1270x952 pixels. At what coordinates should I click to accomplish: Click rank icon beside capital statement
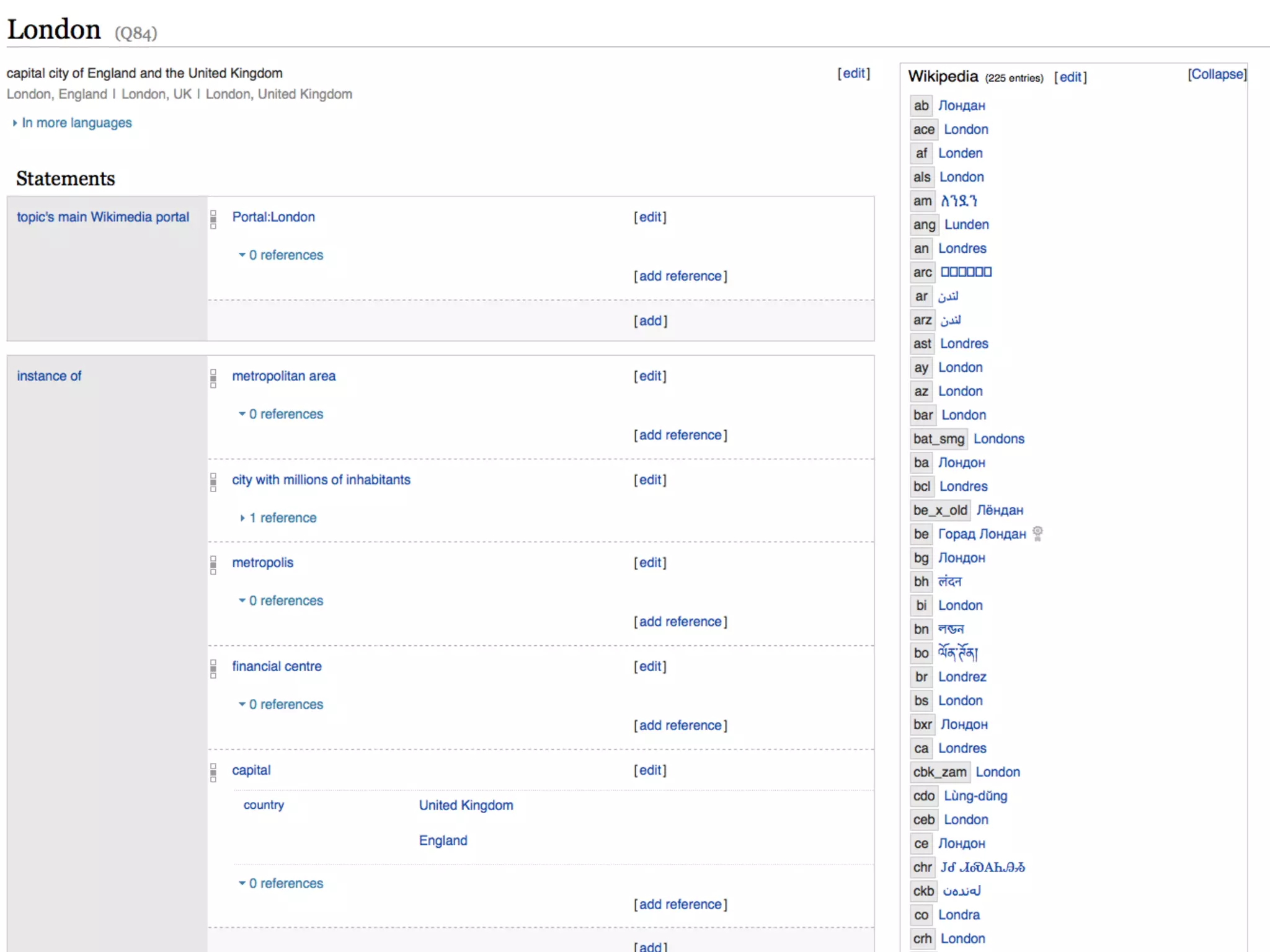coord(213,772)
